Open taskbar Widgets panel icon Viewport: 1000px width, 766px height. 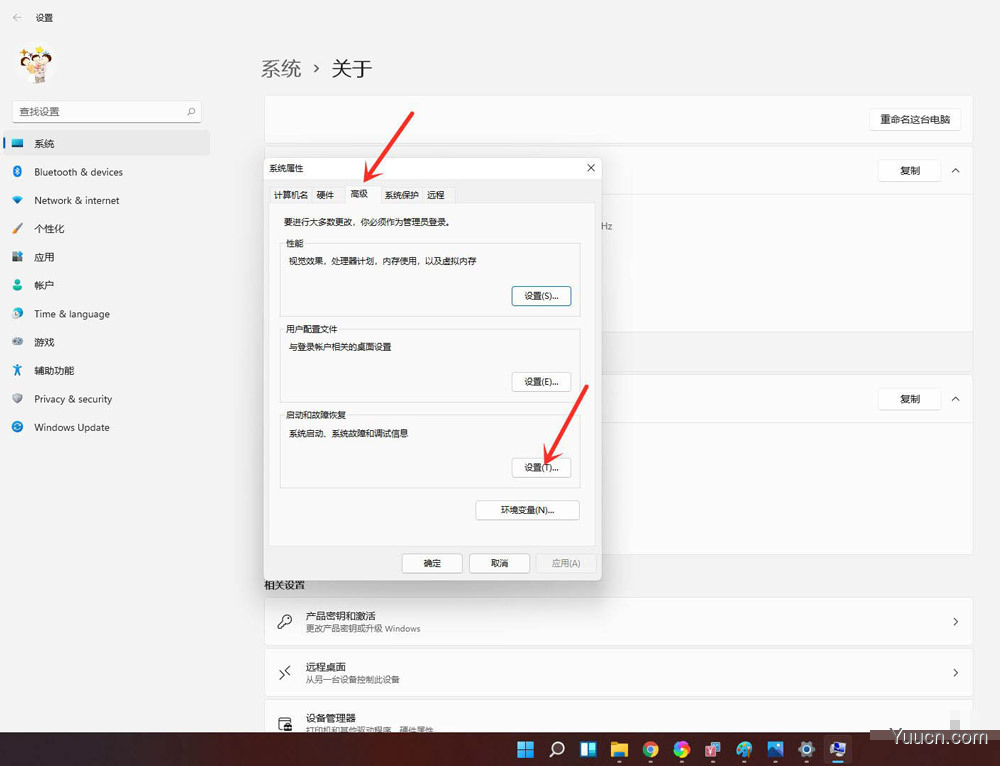pos(588,749)
